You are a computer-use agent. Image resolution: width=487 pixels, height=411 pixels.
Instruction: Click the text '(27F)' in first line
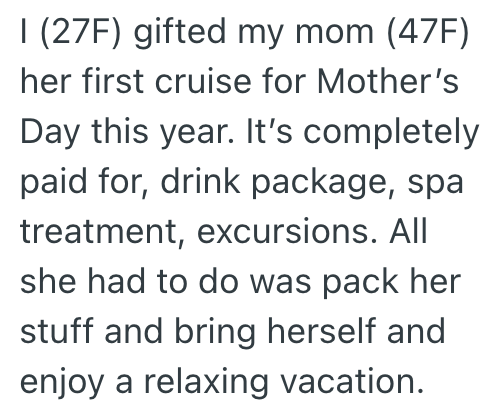79,32
